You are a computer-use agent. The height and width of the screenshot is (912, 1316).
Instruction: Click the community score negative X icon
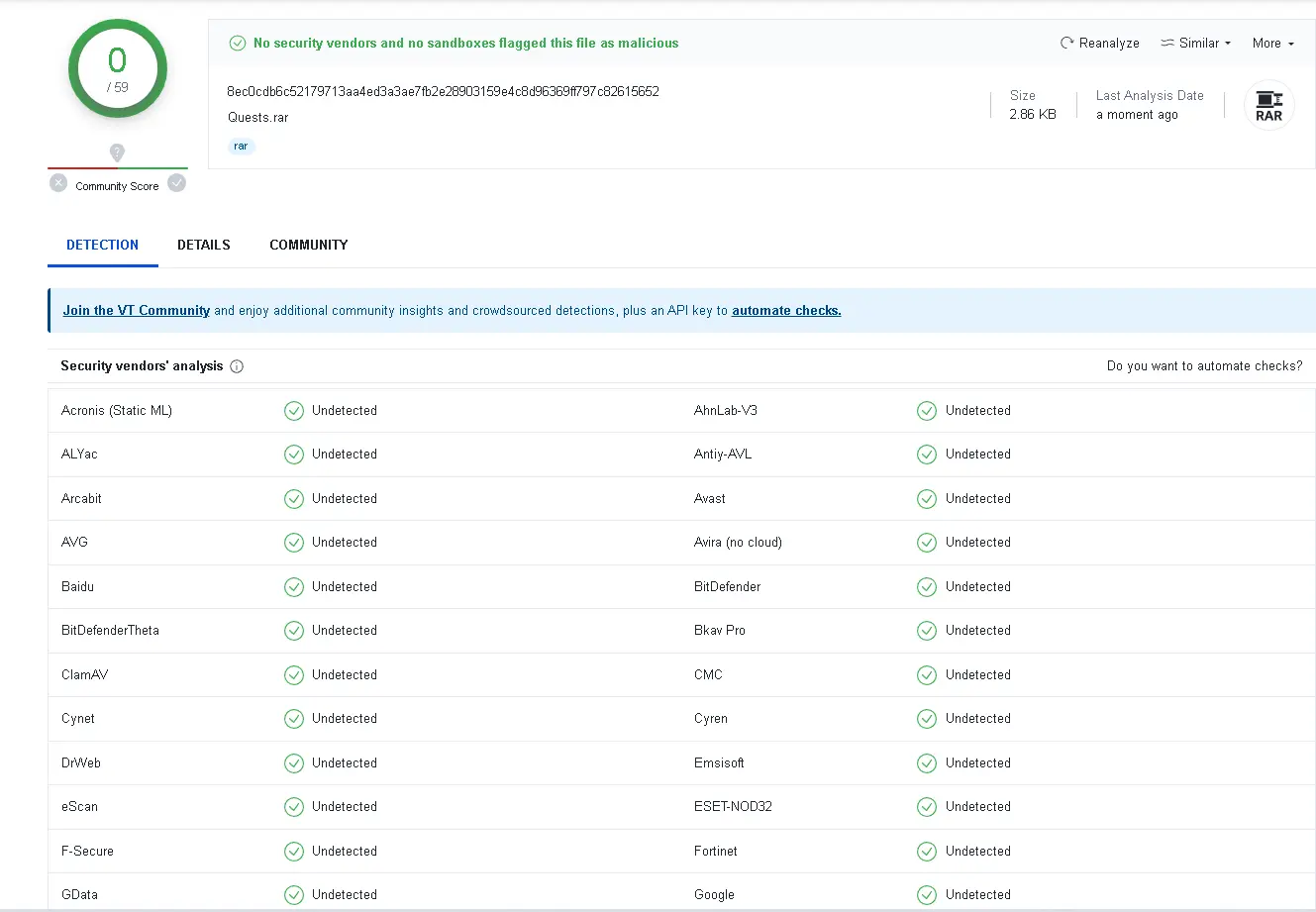58,183
